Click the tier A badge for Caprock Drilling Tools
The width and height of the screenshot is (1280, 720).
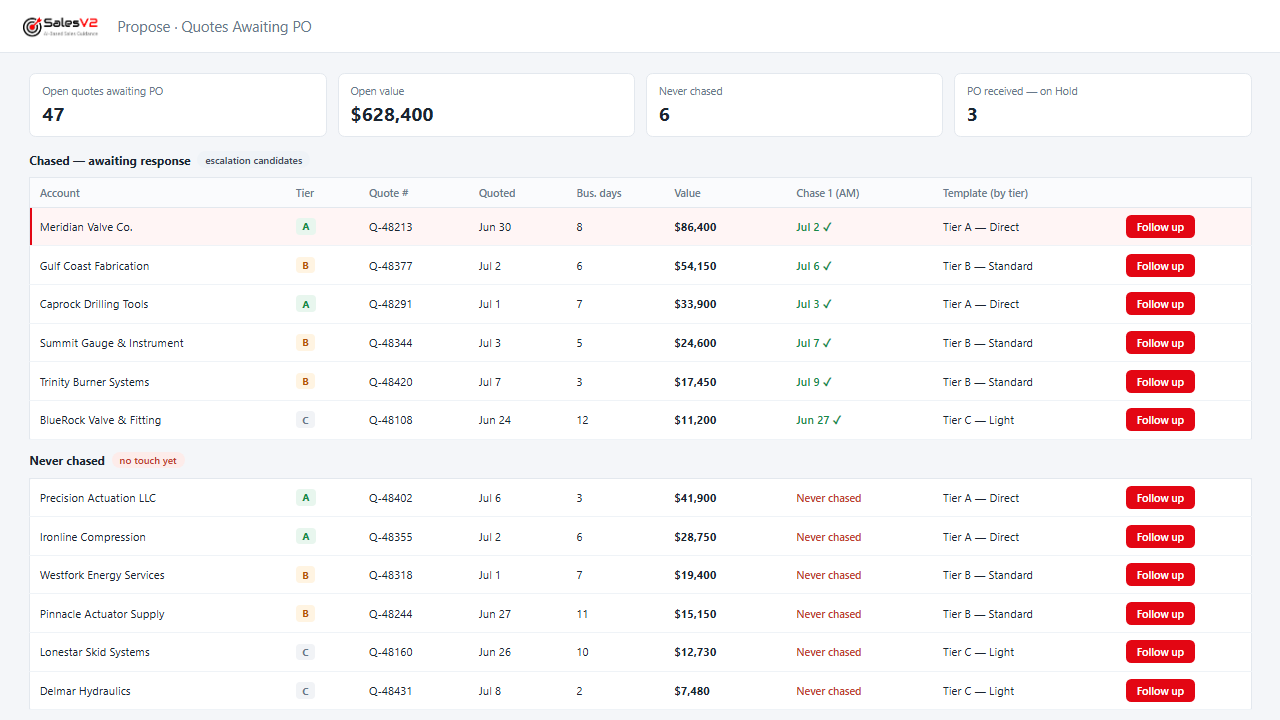pyautogui.click(x=306, y=304)
